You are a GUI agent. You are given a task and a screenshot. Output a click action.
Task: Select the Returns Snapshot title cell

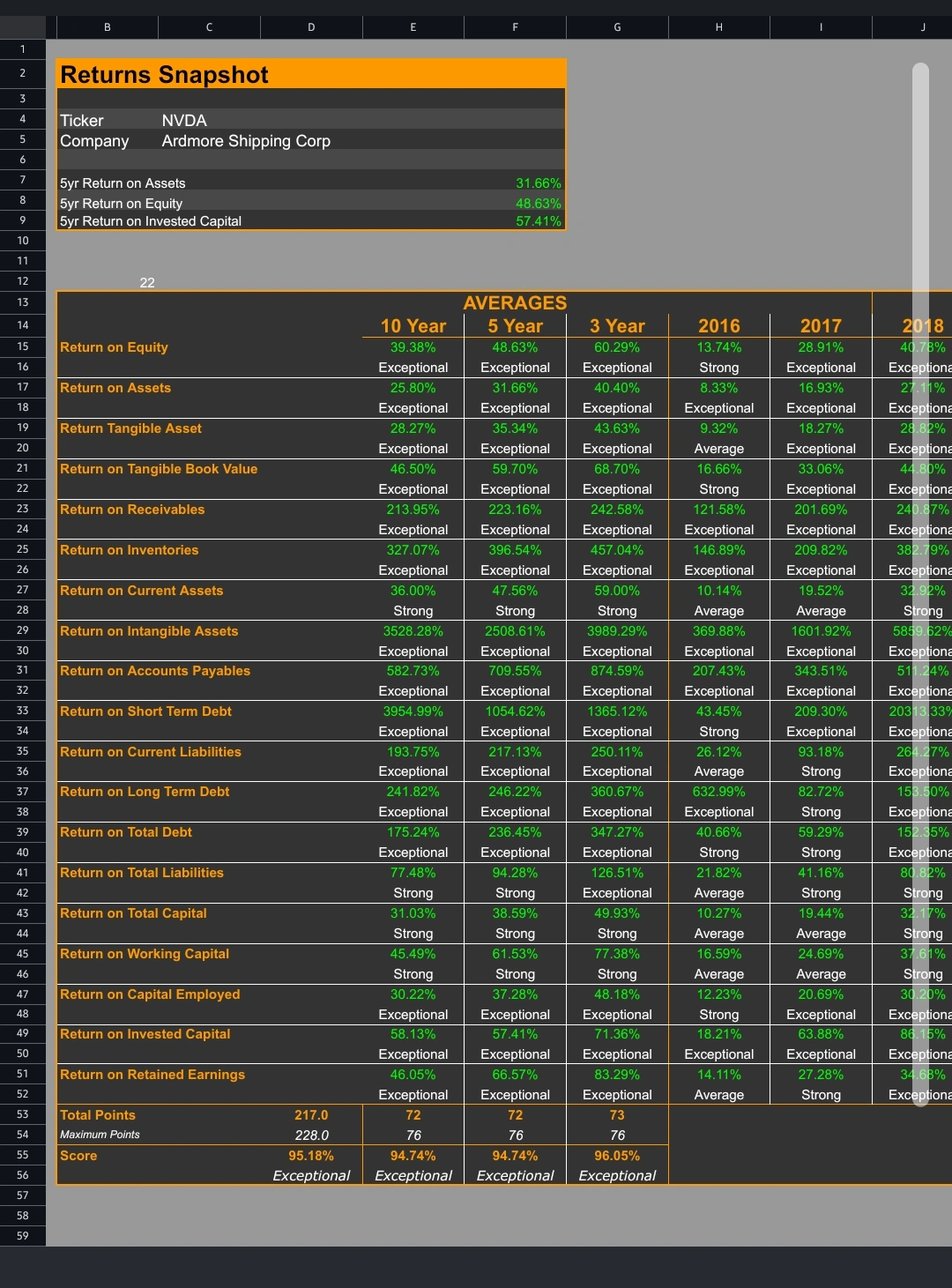[164, 75]
